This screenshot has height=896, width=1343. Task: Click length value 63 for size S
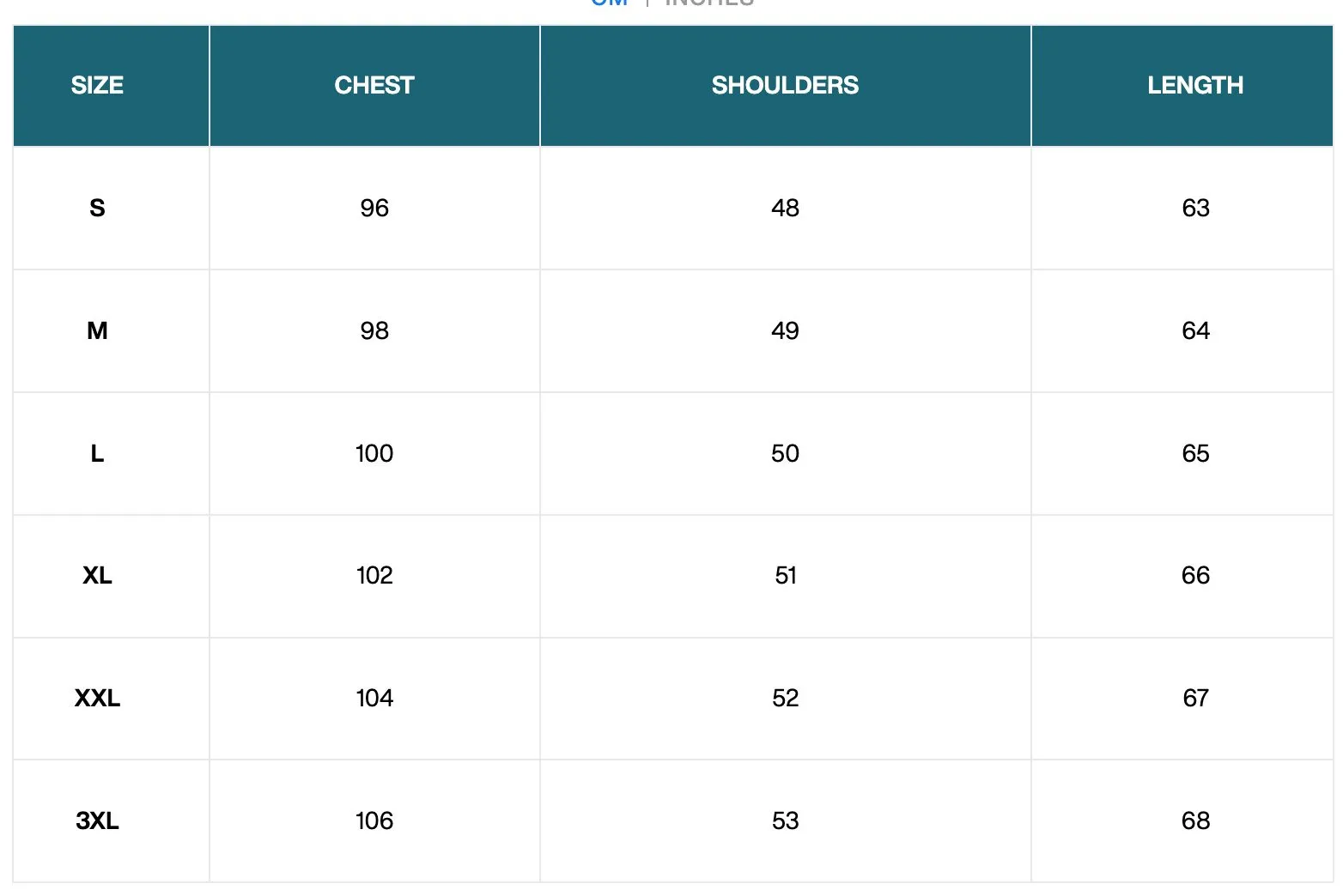[1195, 208]
